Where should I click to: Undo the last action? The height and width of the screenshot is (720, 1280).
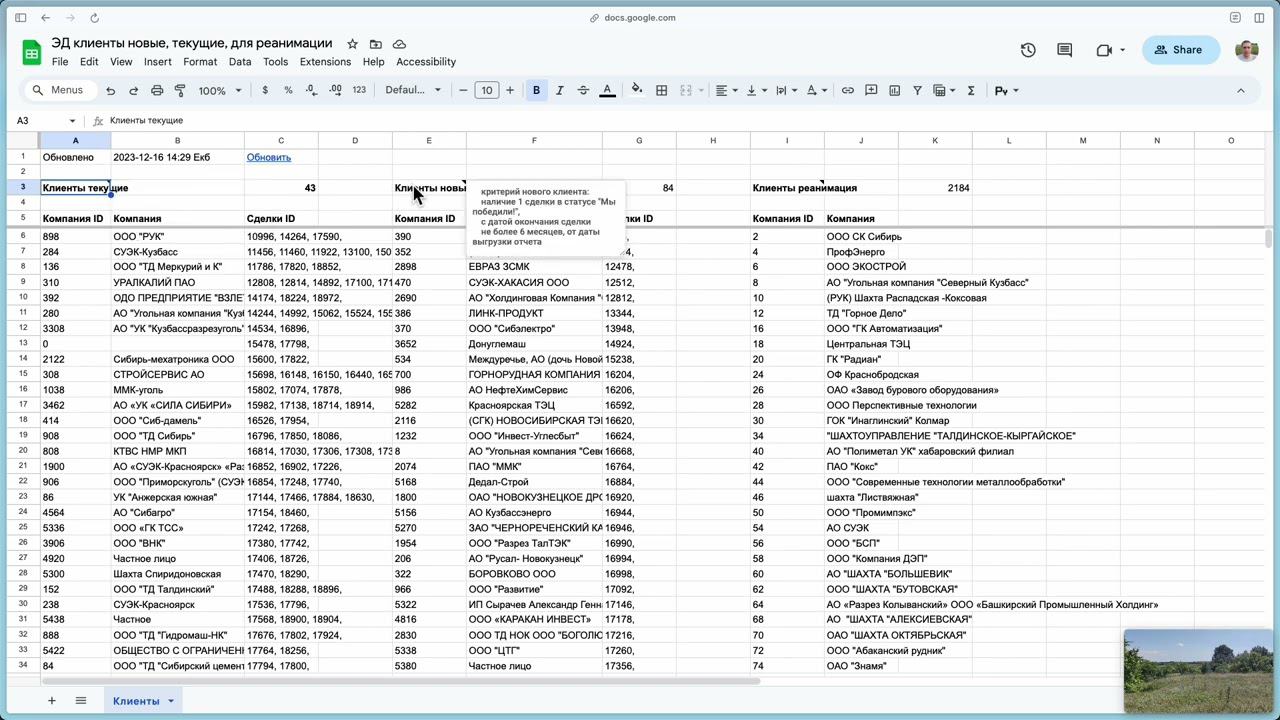pos(110,90)
